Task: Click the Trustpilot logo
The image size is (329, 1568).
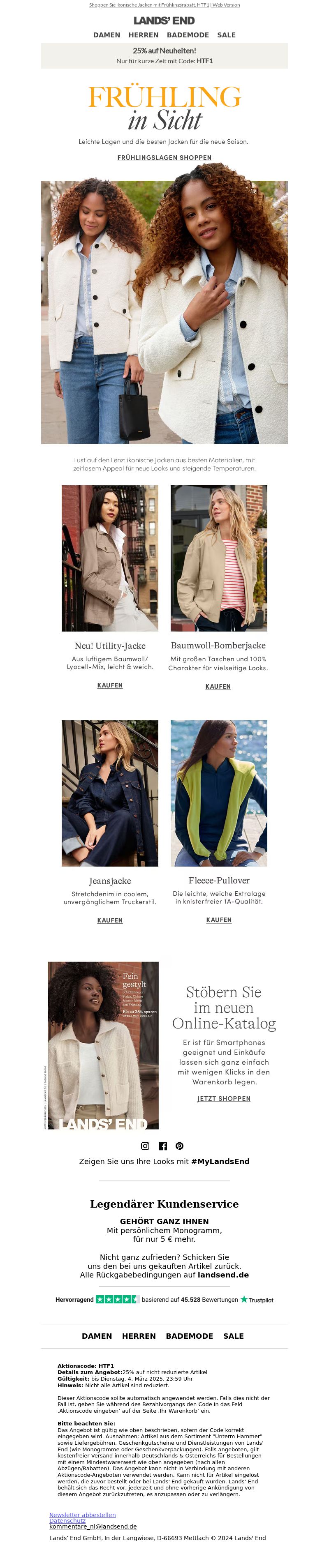Action: (257, 1300)
